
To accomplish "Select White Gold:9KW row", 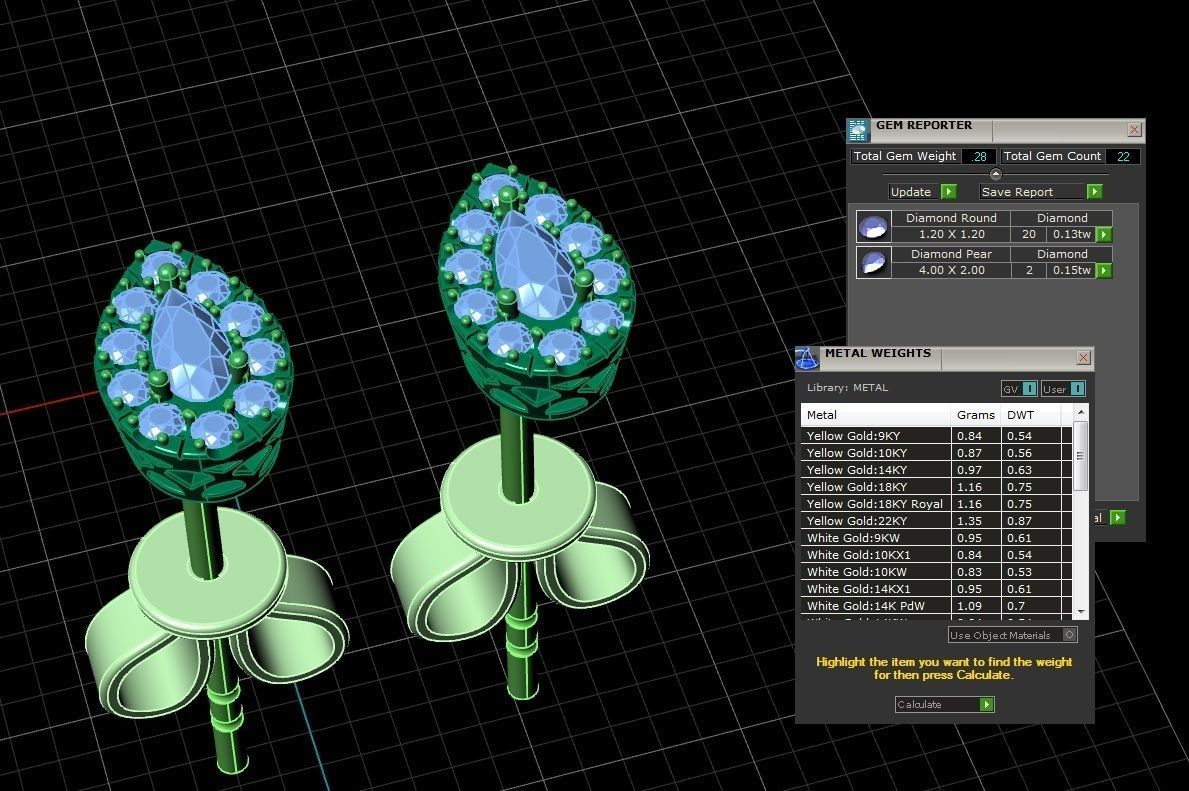I will [x=936, y=538].
